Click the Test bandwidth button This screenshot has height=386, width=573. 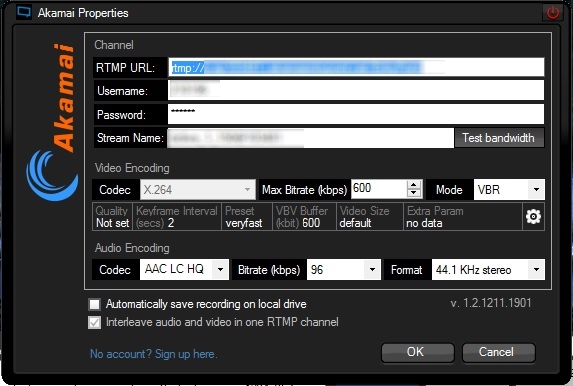coord(499,138)
